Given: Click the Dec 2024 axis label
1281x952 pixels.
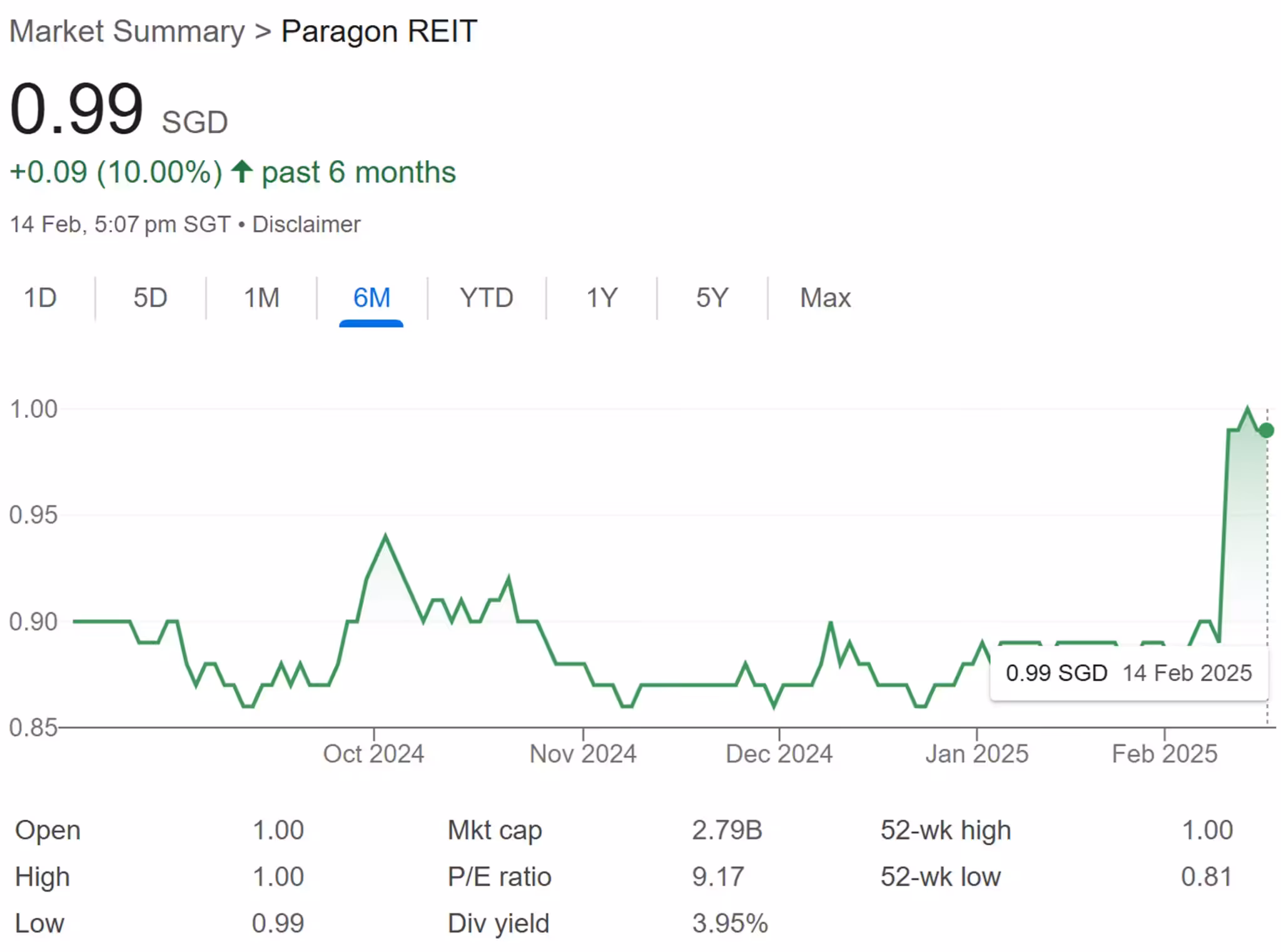Looking at the screenshot, I should tap(779, 754).
